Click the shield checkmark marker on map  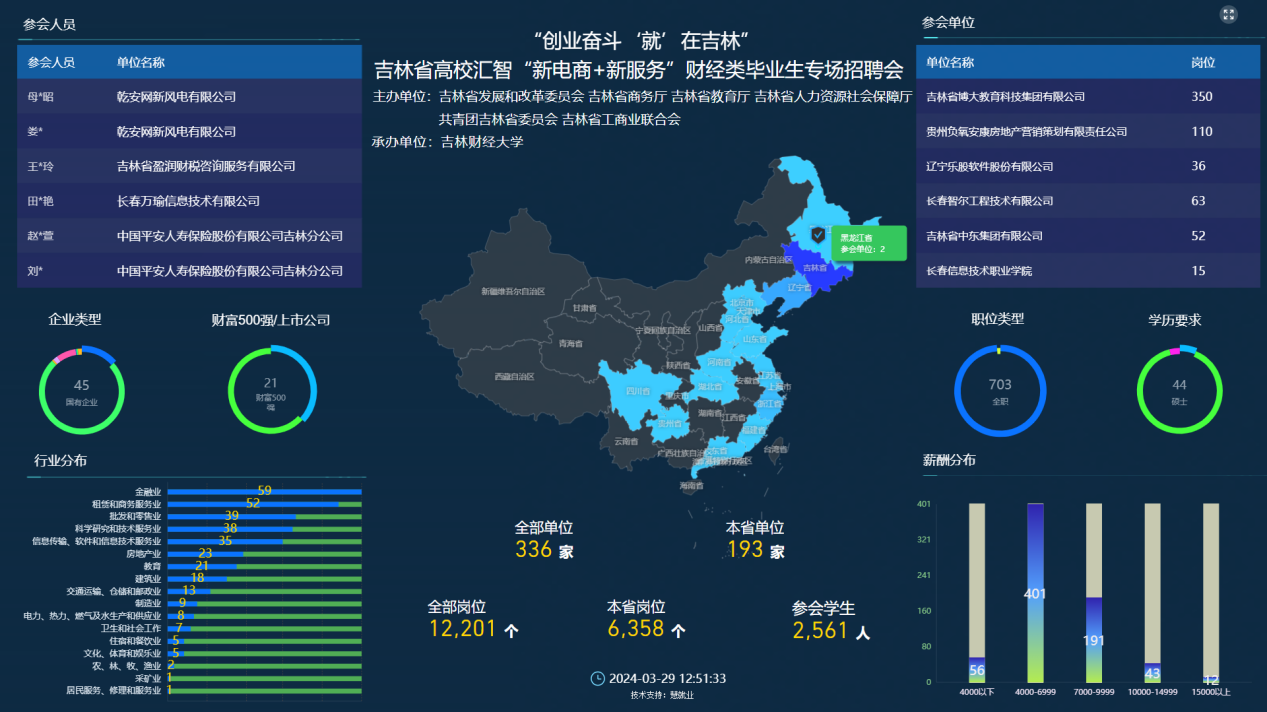818,234
